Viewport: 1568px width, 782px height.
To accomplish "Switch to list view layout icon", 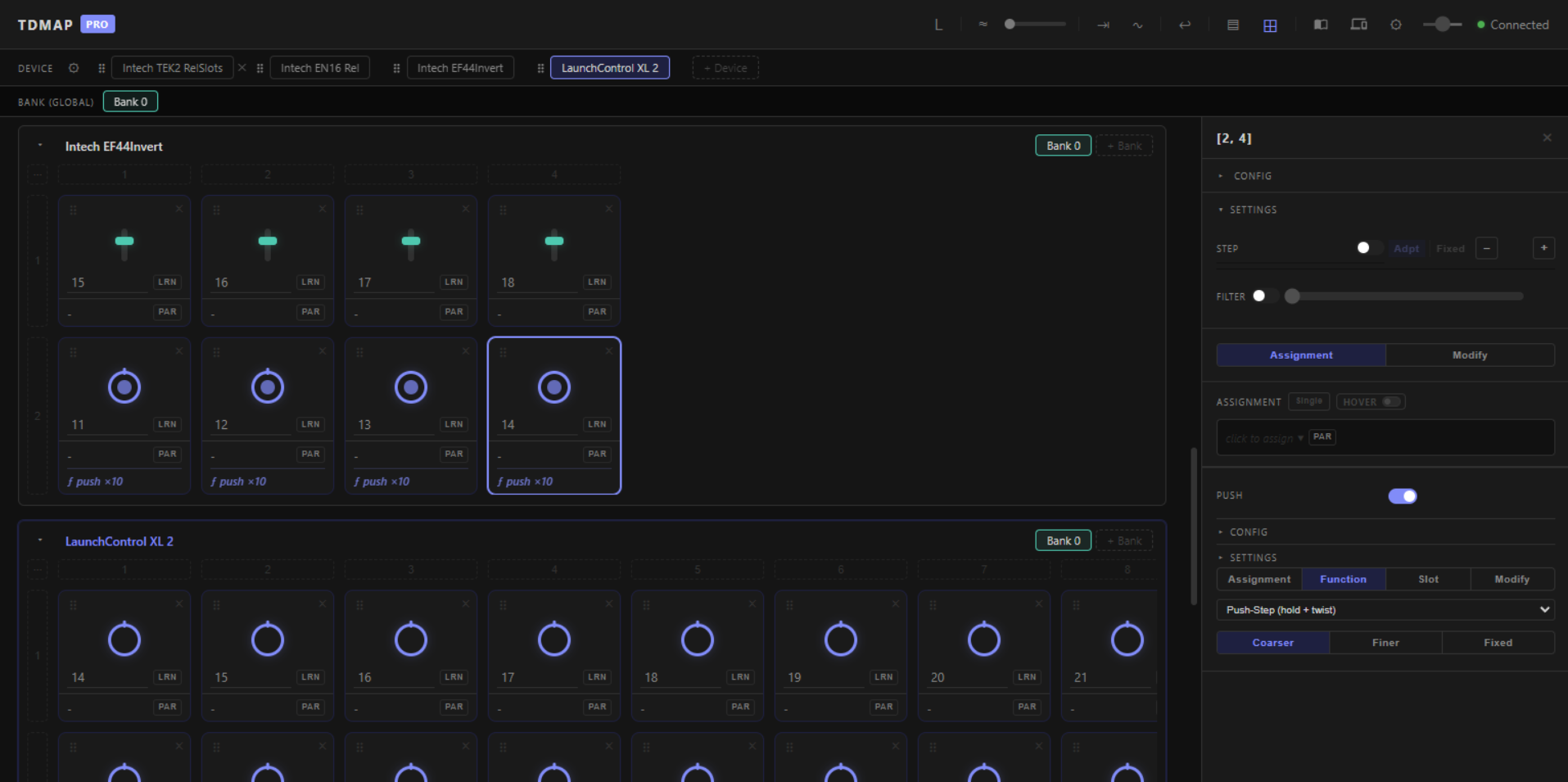I will pyautogui.click(x=1232, y=25).
